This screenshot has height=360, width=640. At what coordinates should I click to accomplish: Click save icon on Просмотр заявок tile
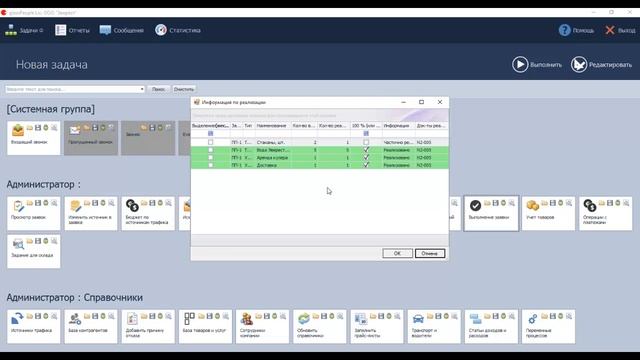(x=38, y=203)
